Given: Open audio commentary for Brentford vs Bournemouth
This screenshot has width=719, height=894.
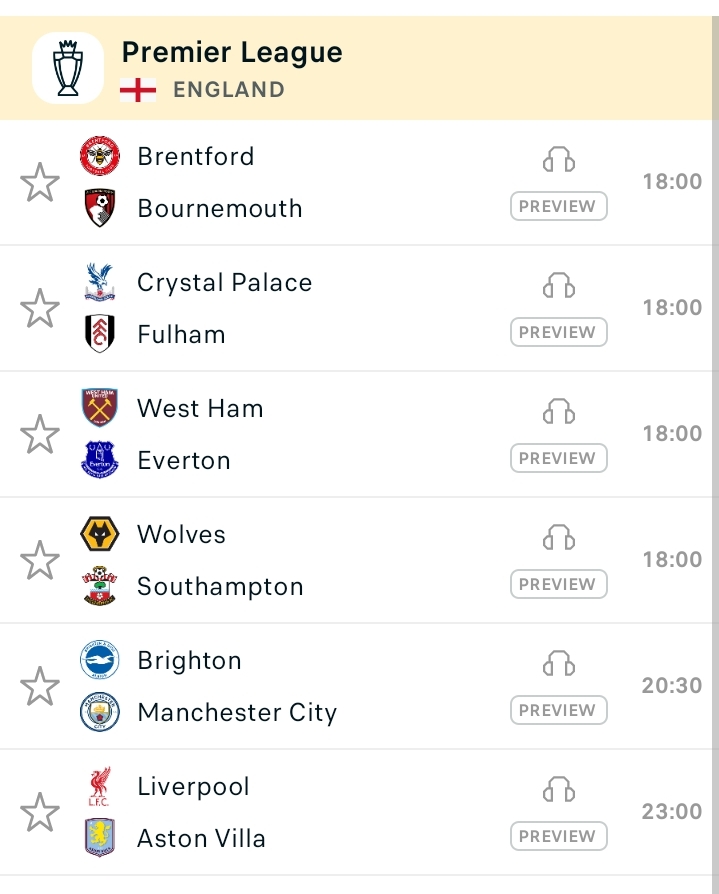Looking at the screenshot, I should pyautogui.click(x=559, y=160).
